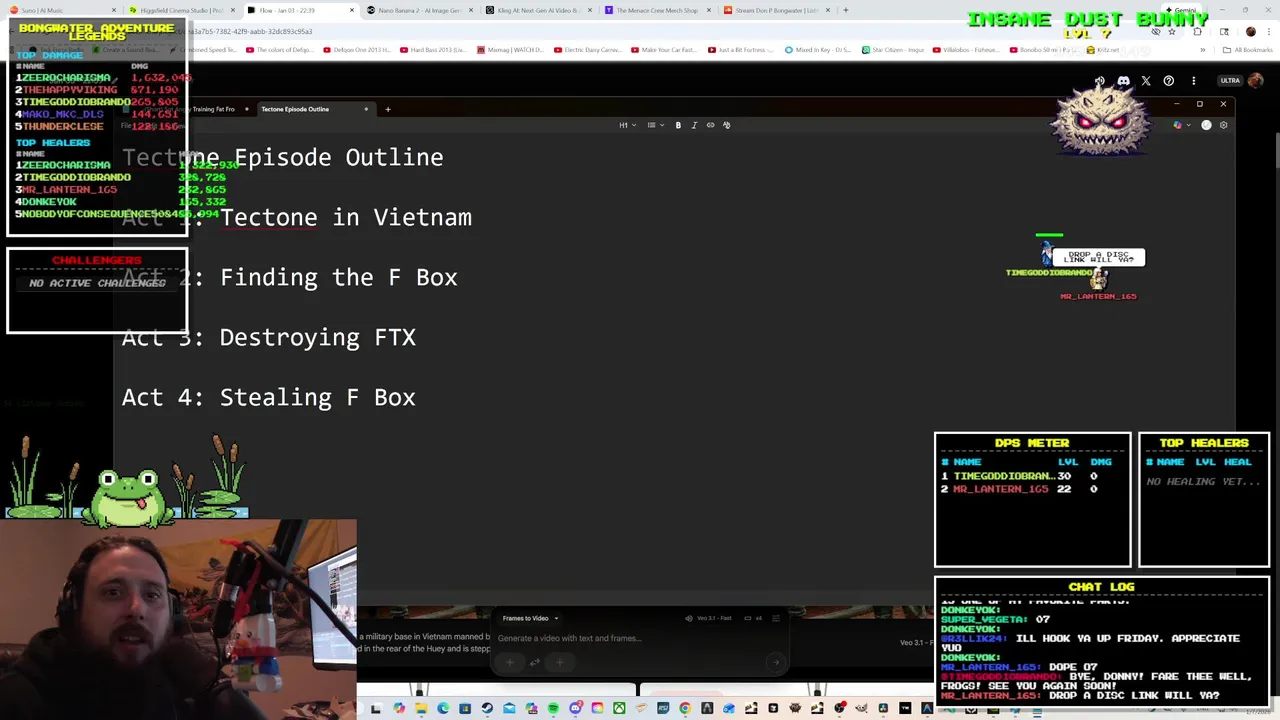Swap first and last frames
Image resolution: width=1280 pixels, height=720 pixels.
pyautogui.click(x=534, y=662)
